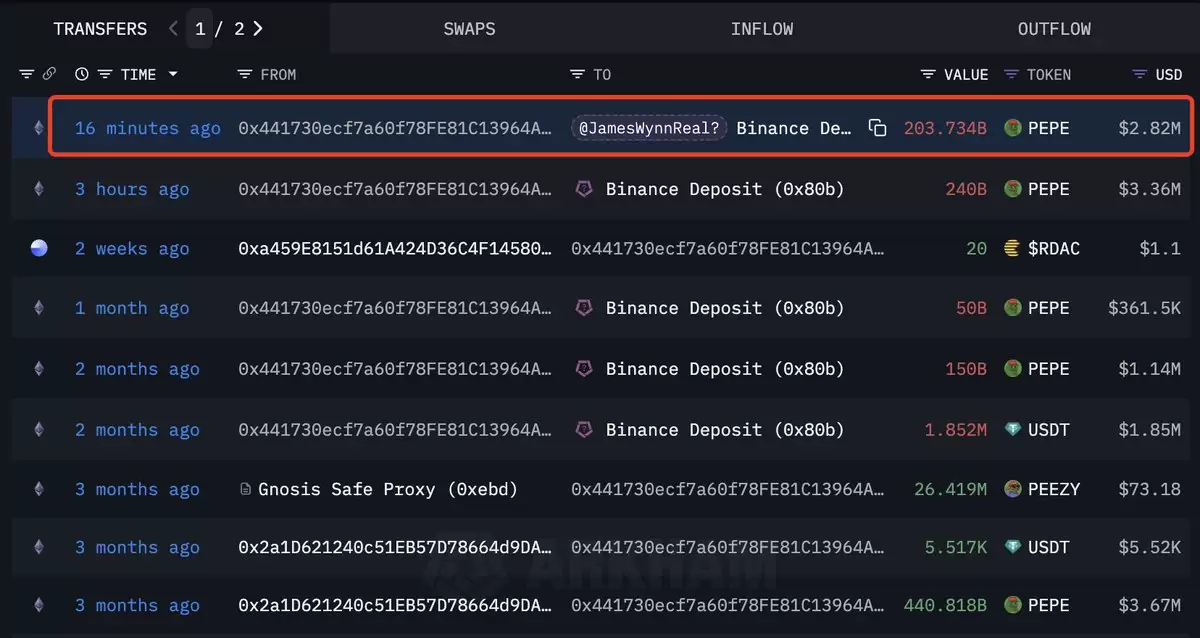
Task: Filter by USD column
Action: pos(1139,75)
